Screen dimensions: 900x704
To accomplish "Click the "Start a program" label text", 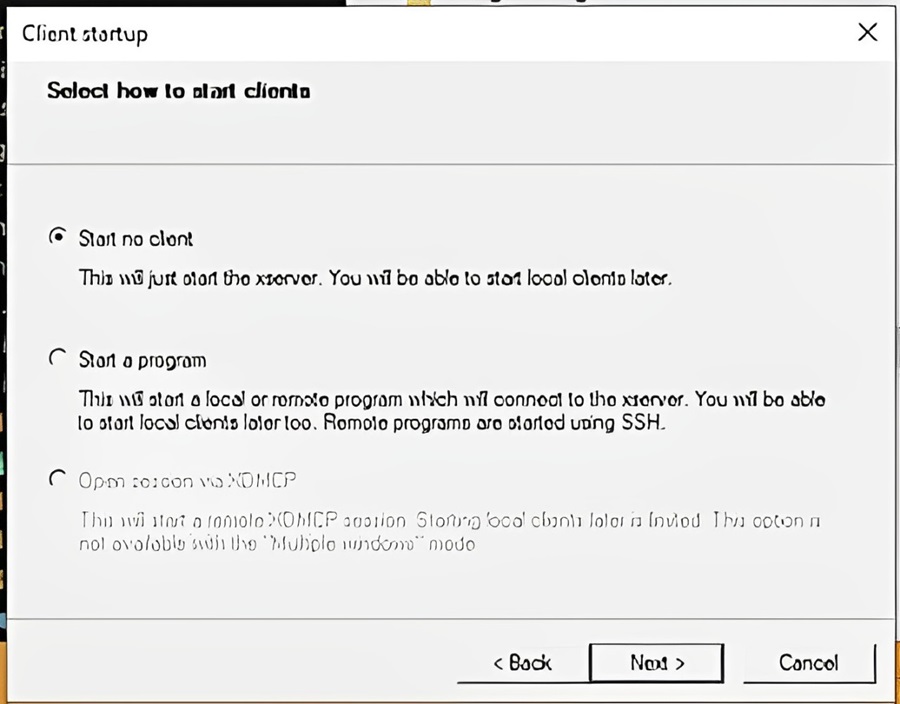I will (x=142, y=360).
